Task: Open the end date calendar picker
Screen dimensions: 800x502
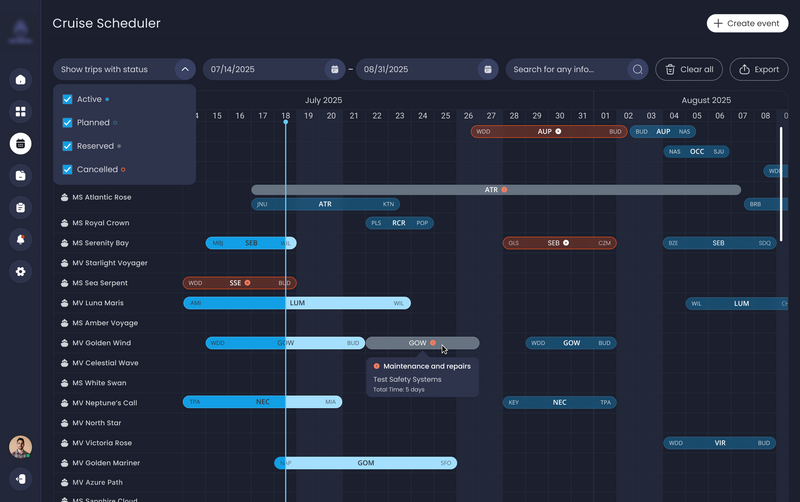Action: (487, 70)
